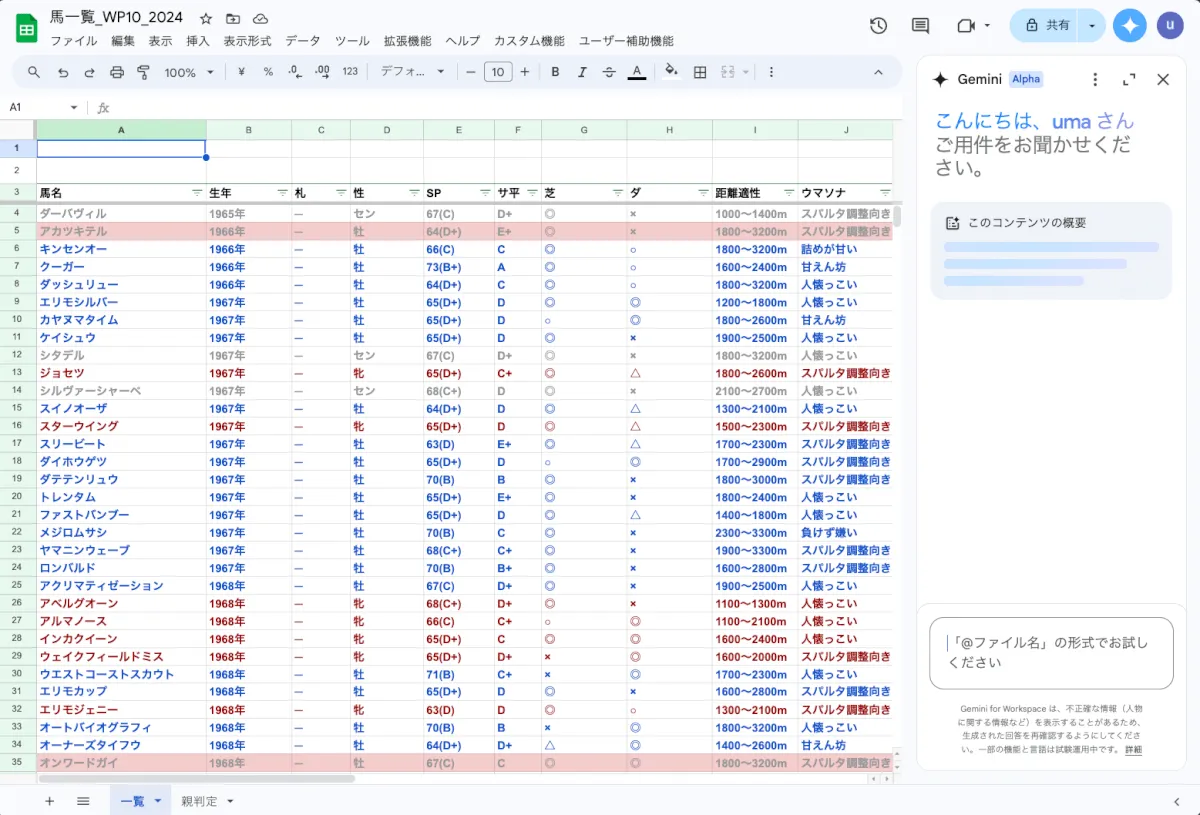
Task: Open filter dropdown for 馬名 column
Action: pos(196,192)
